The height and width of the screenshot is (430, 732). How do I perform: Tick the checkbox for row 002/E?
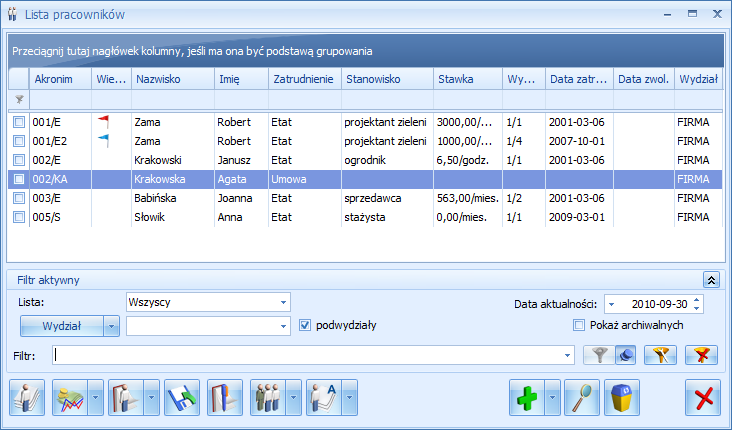[x=19, y=160]
